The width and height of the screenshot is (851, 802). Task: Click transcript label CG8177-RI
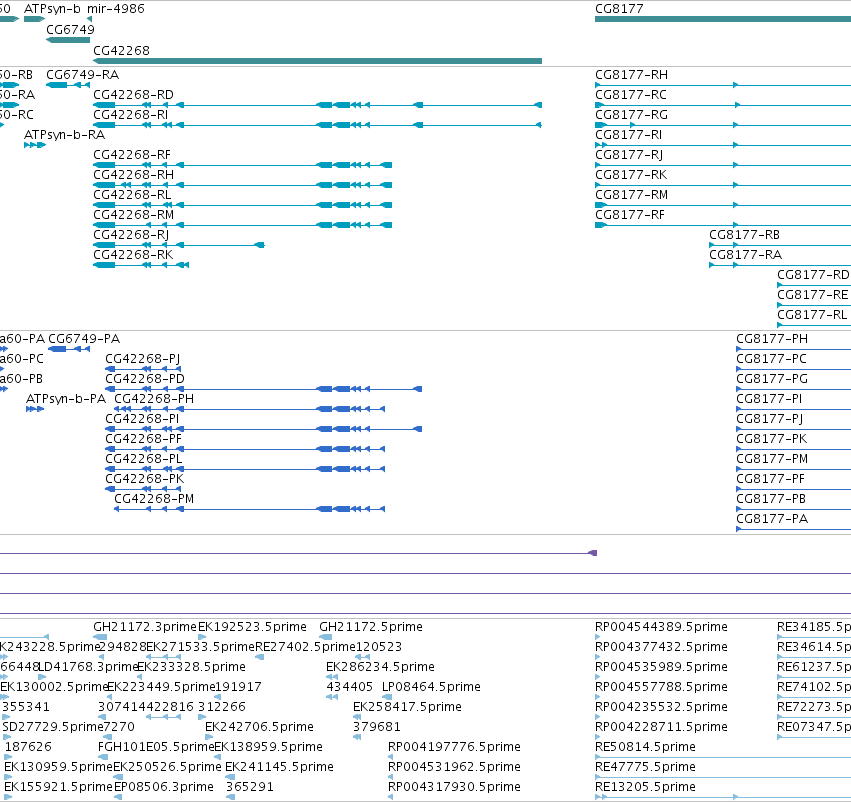[x=628, y=135]
